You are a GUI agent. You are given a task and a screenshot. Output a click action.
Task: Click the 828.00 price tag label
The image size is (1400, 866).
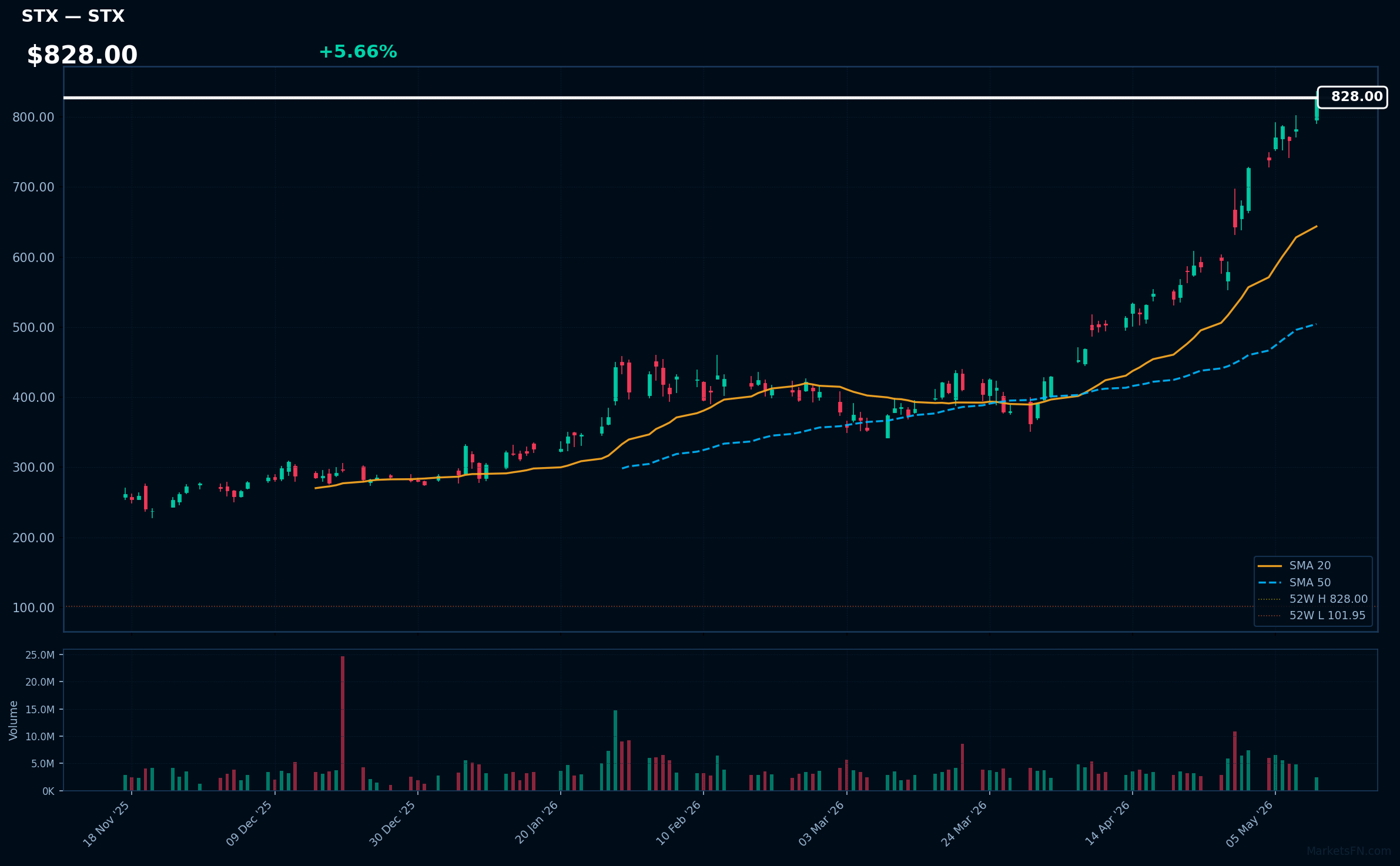(1352, 97)
